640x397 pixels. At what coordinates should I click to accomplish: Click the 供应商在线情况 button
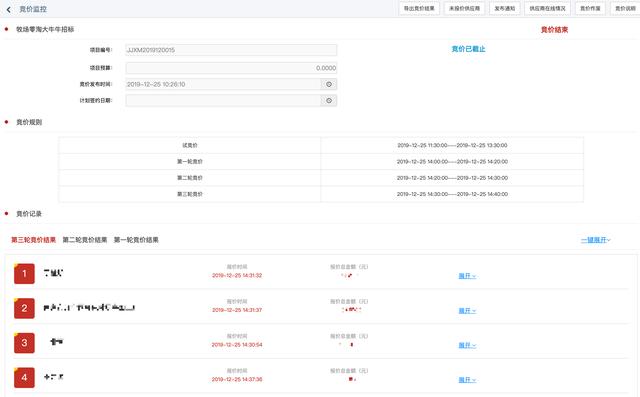pyautogui.click(x=547, y=9)
